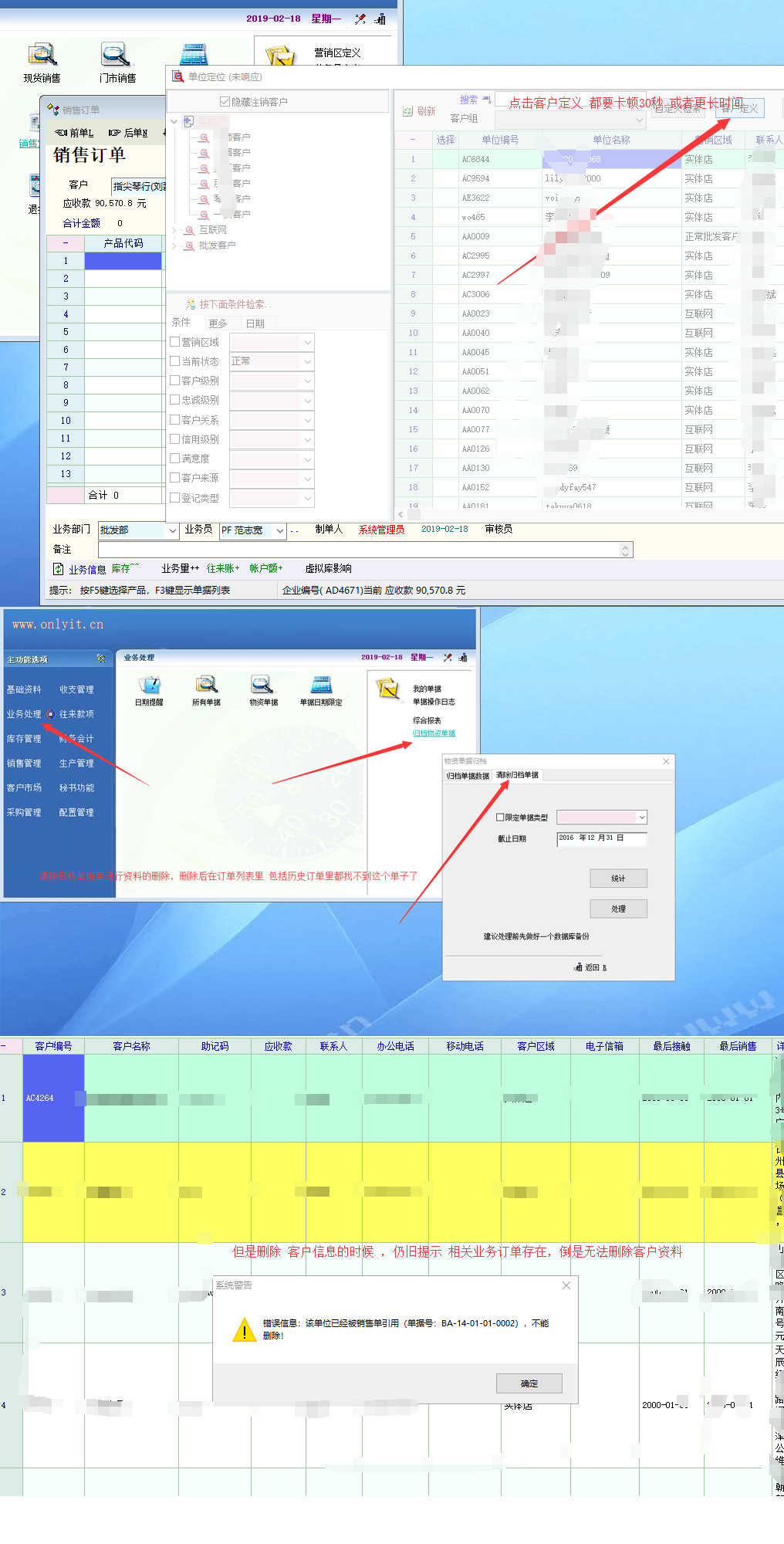Click the 处理 button
Image resolution: width=784 pixels, height=1544 pixels.
tap(618, 909)
